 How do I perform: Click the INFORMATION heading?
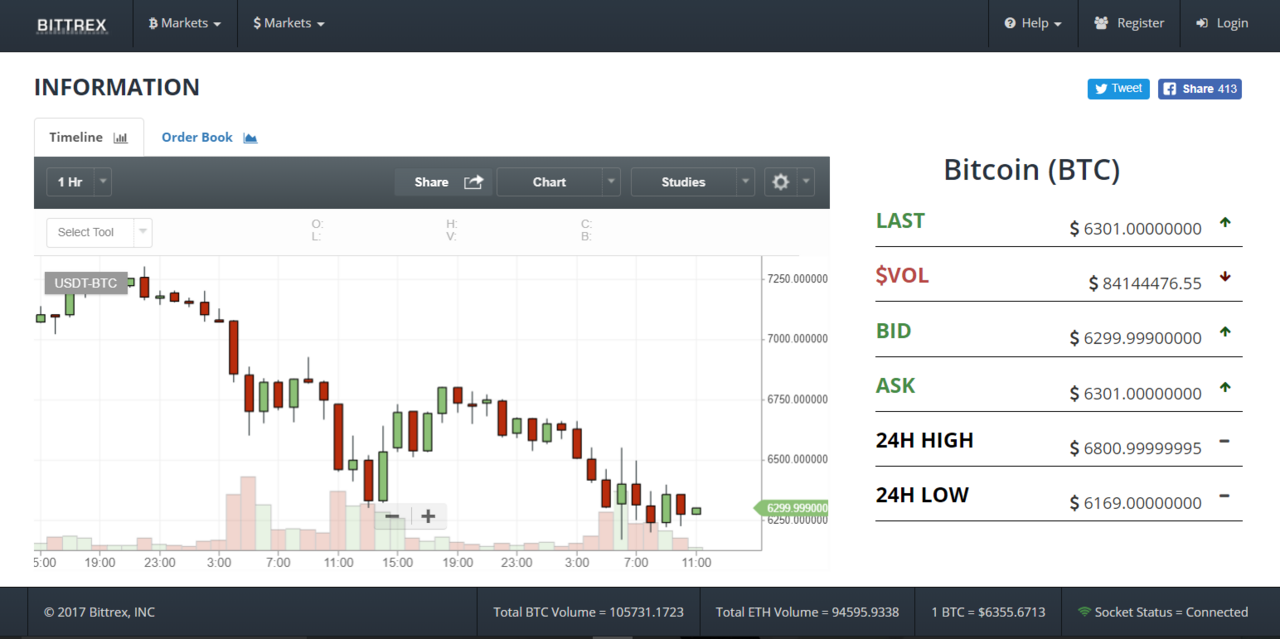(x=117, y=87)
